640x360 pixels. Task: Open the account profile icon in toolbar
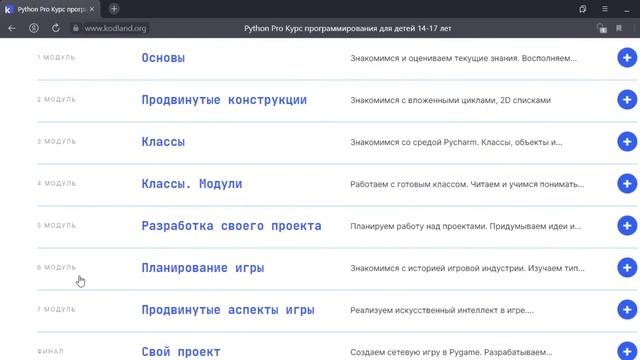pos(34,28)
